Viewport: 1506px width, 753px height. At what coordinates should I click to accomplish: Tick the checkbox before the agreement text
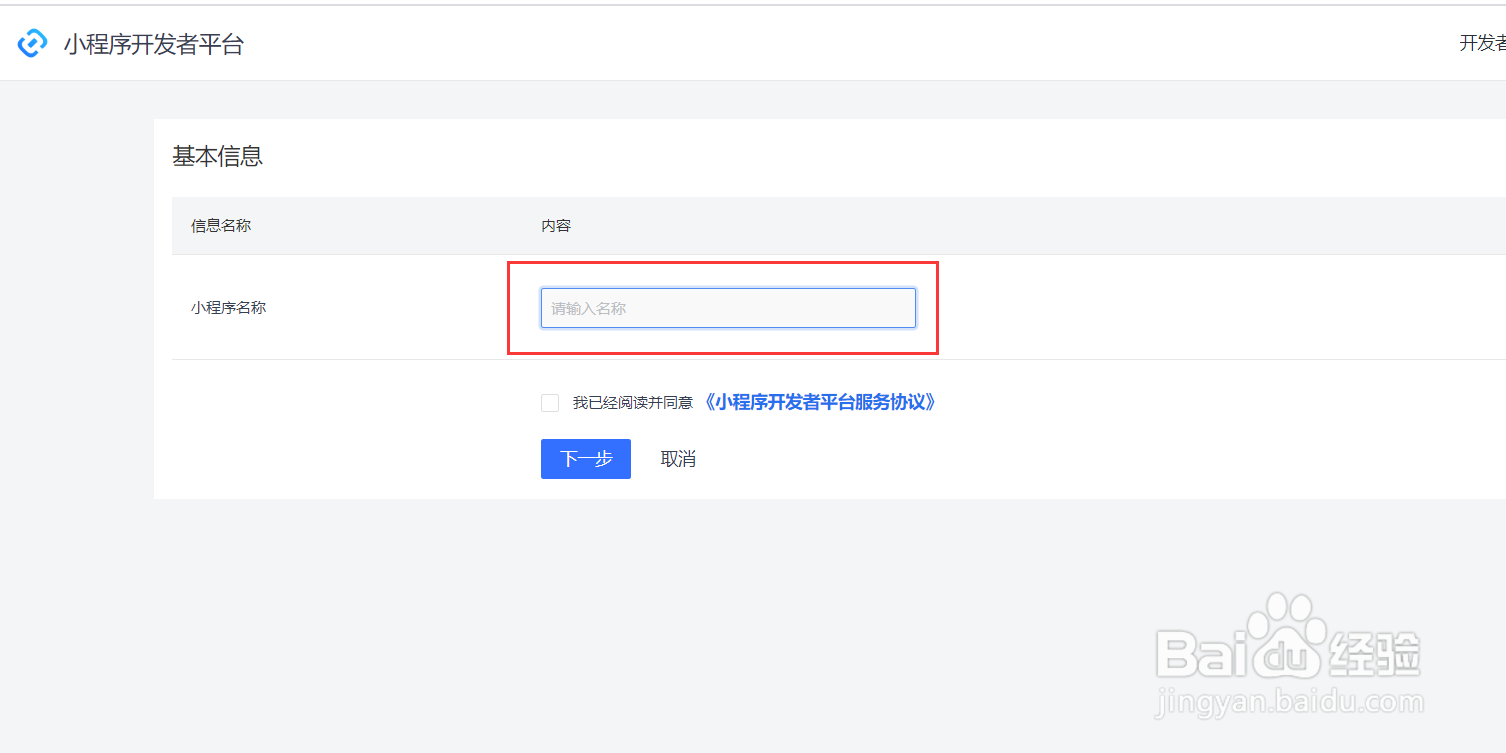click(x=550, y=402)
